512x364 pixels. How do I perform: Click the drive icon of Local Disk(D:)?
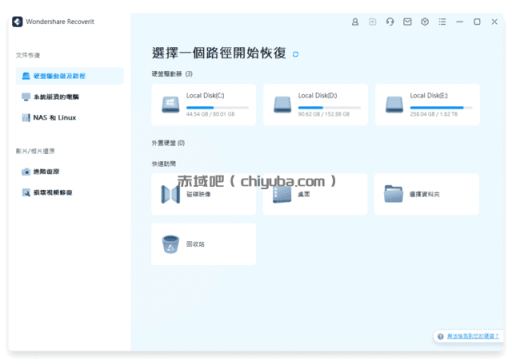point(282,105)
